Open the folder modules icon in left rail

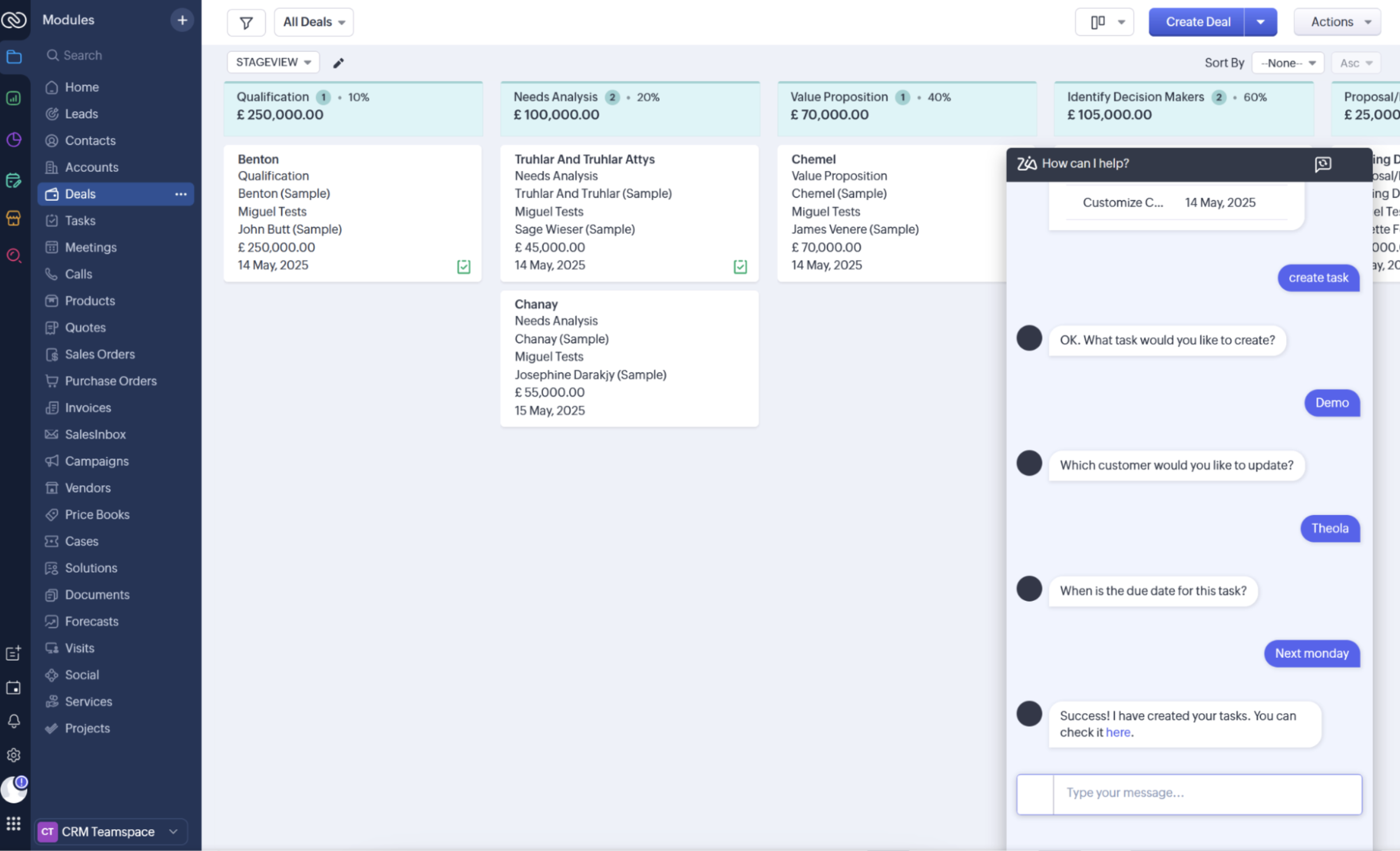click(14, 57)
